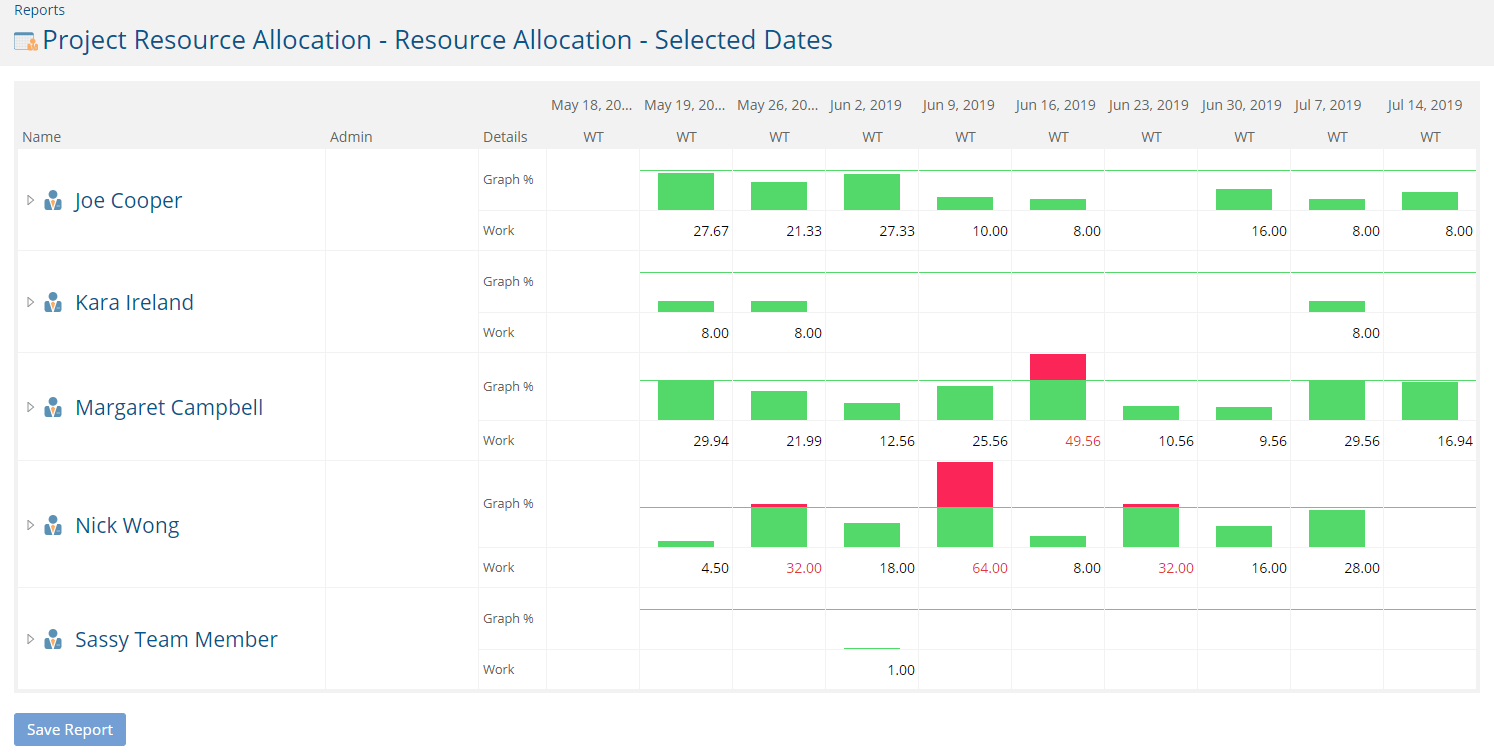The height and width of the screenshot is (756, 1494).
Task: Open Joe Cooper's resource link
Action: point(128,201)
